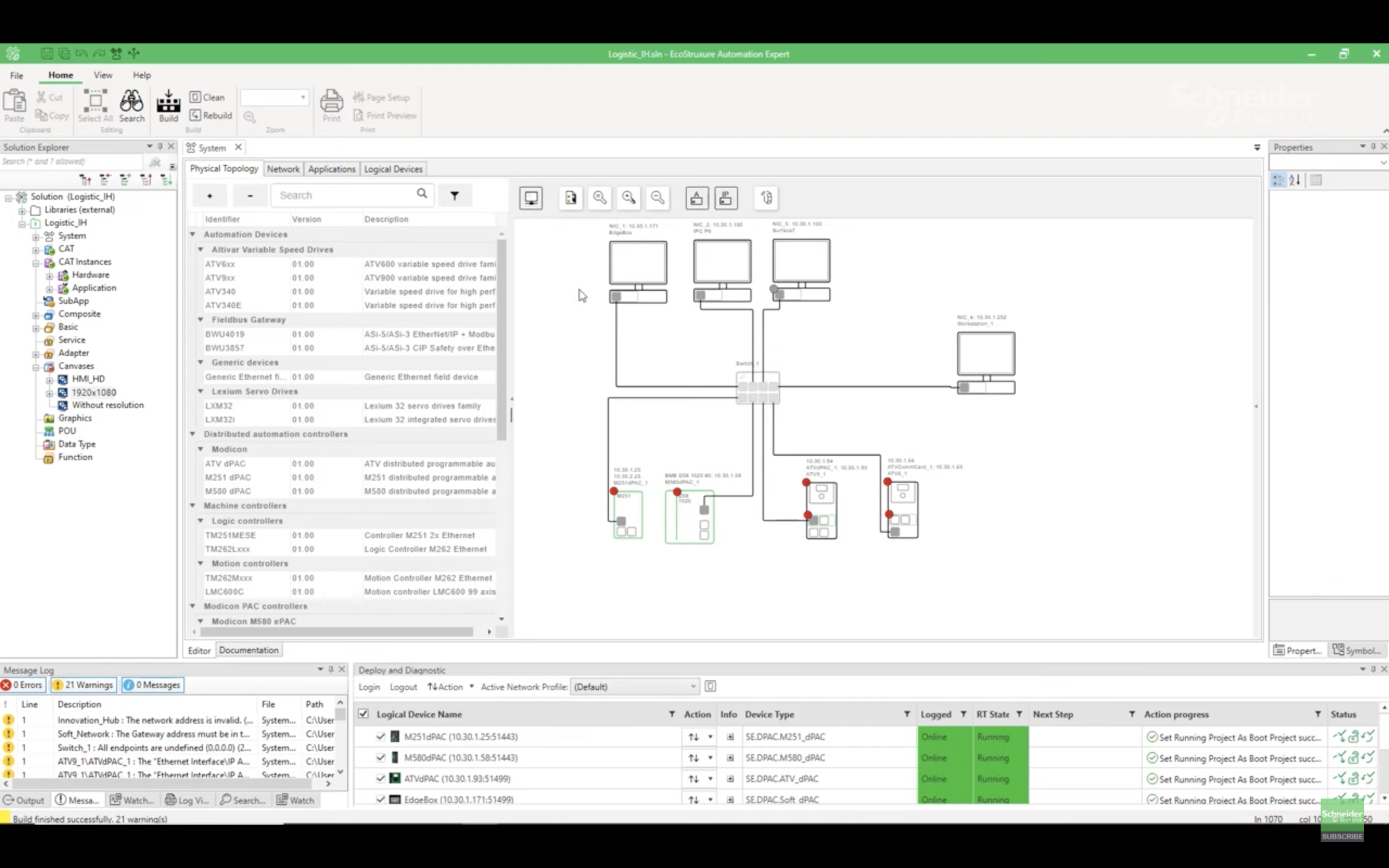Click Logout in Deploy and Diagnostic
Image resolution: width=1389 pixels, height=868 pixels.
[403, 687]
